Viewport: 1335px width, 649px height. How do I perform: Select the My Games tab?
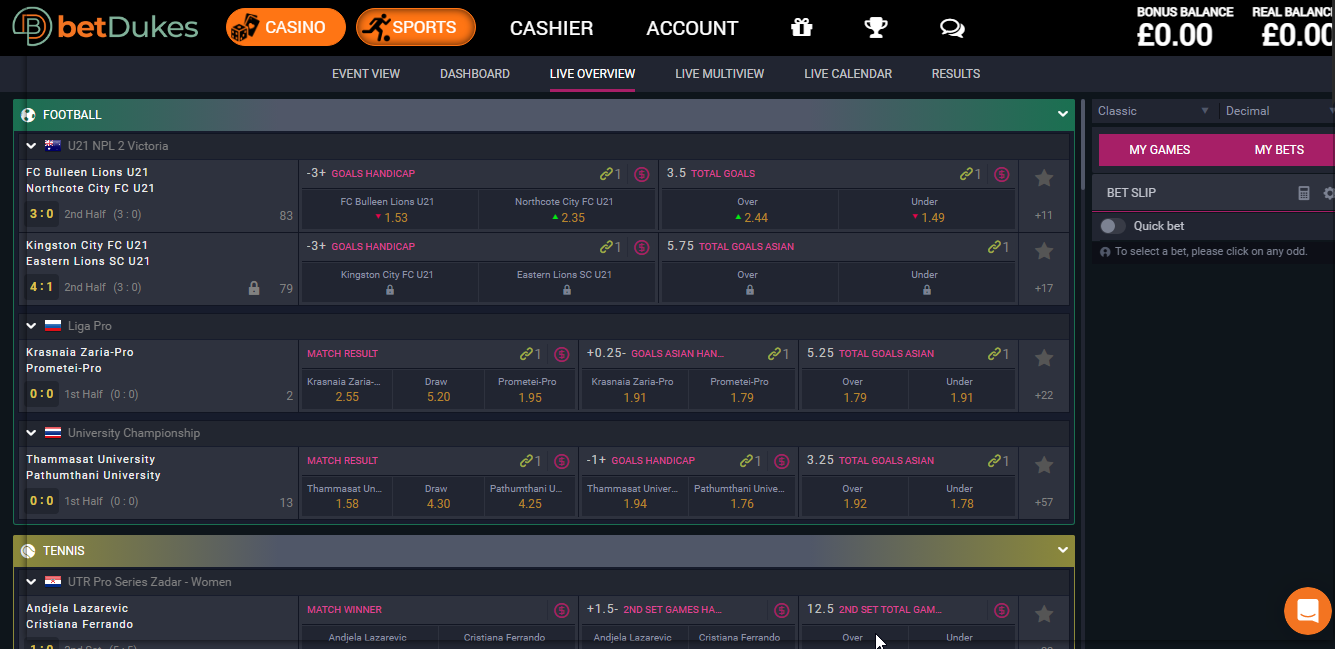1160,150
